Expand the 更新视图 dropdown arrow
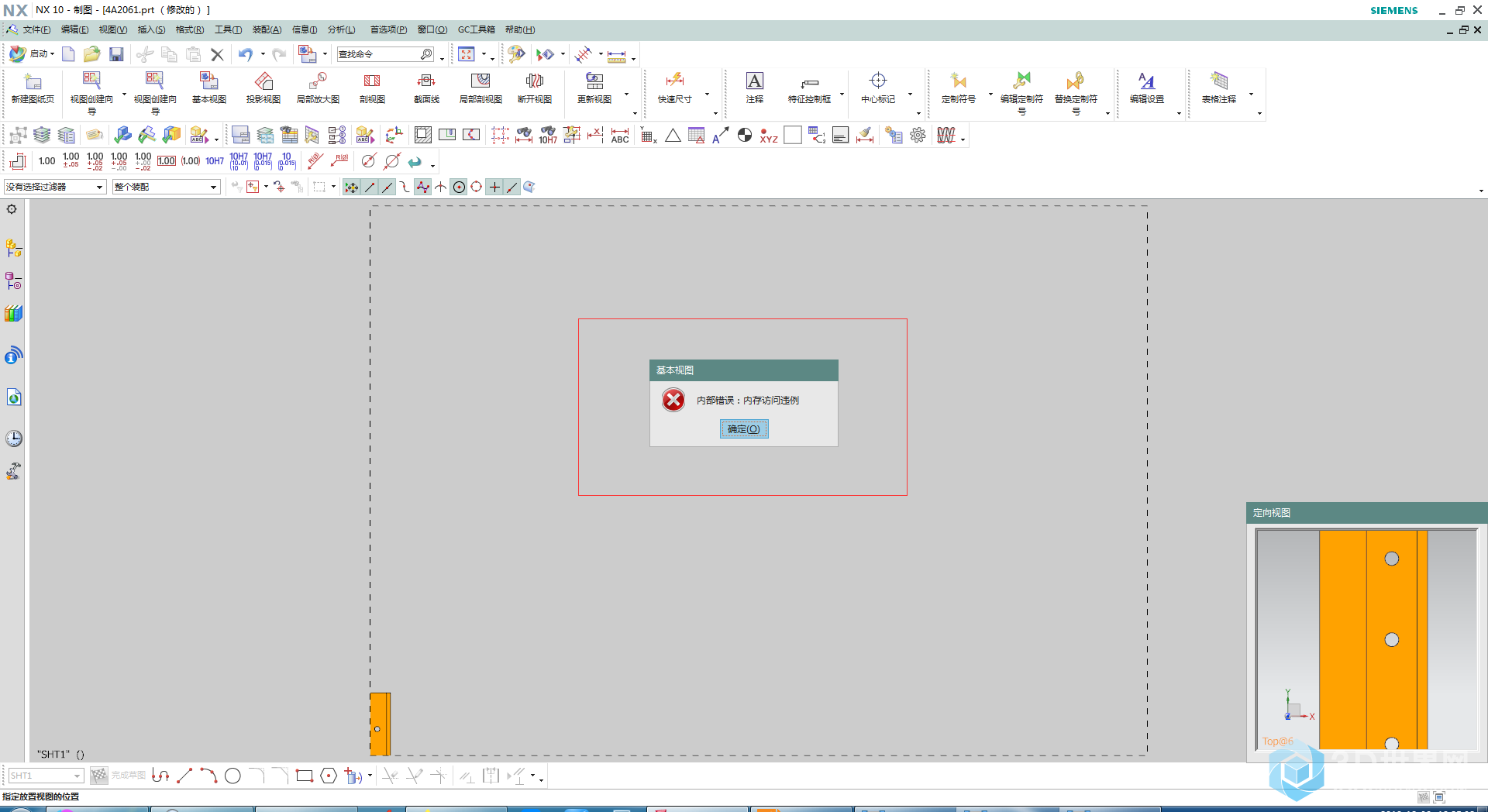 [x=626, y=95]
